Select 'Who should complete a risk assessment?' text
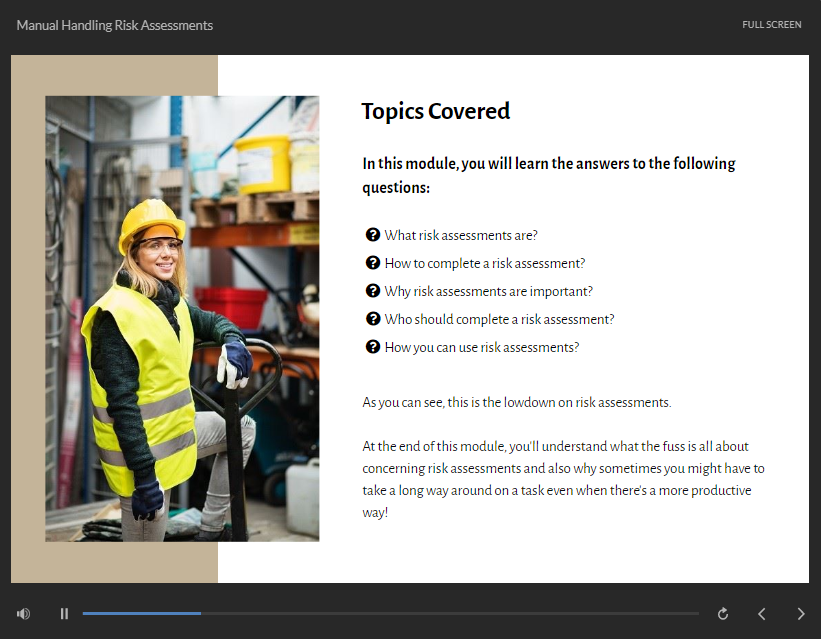The height and width of the screenshot is (639, 821). point(499,319)
